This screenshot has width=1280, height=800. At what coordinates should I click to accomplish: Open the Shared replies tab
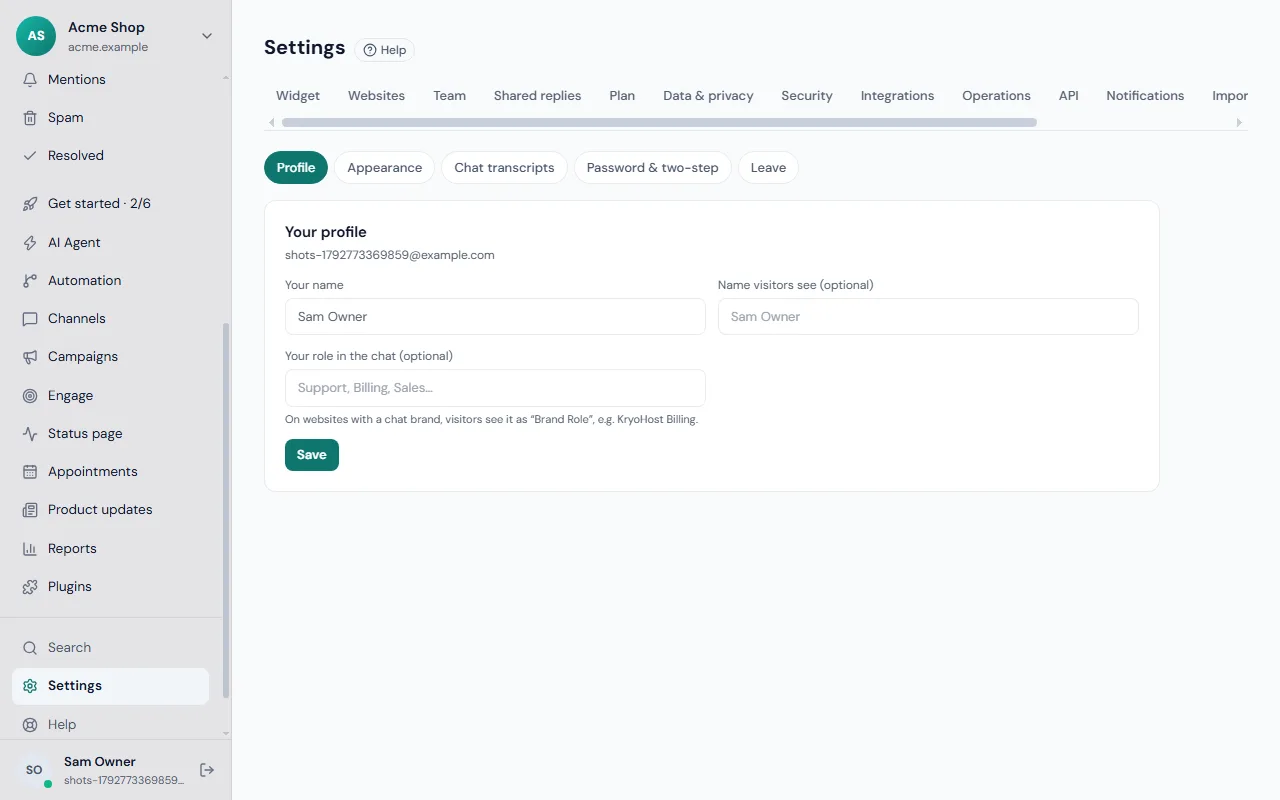537,95
